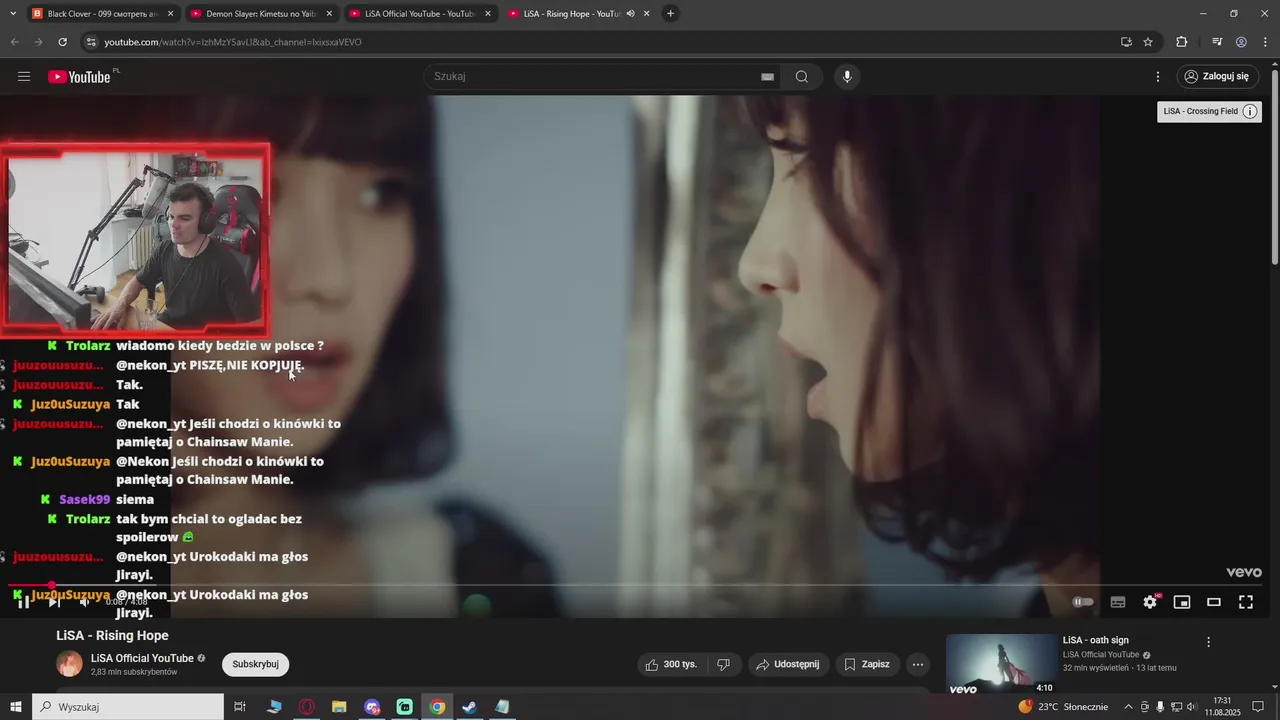Open Windows Start menu

click(15, 707)
